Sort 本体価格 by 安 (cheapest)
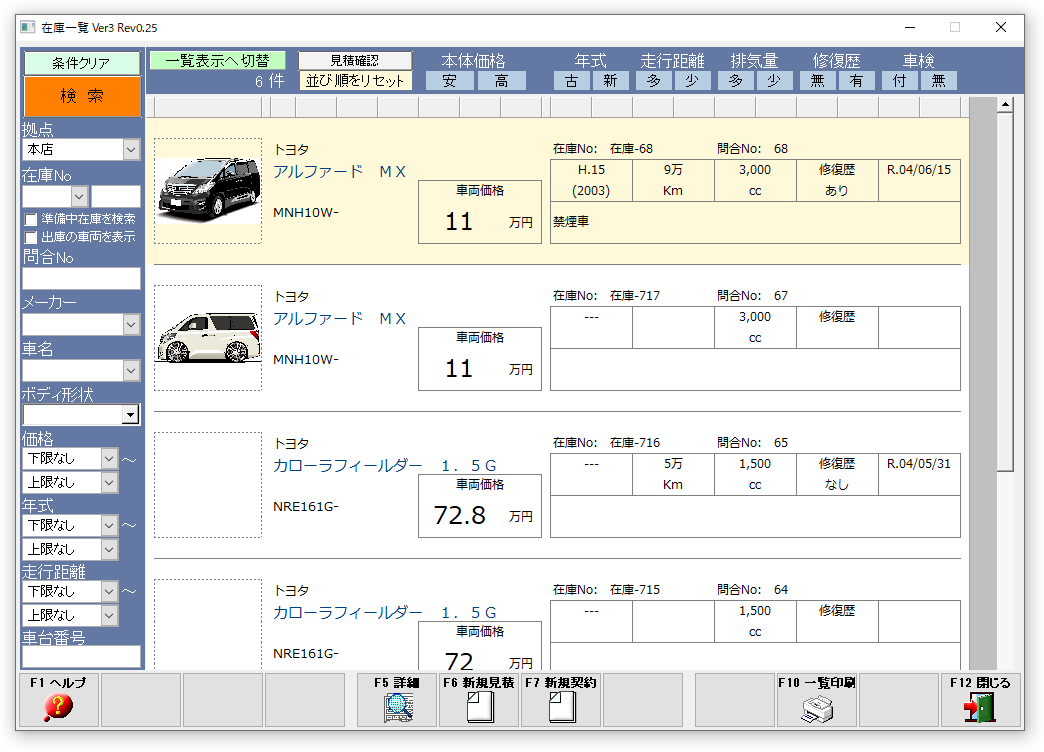Screen dimensions: 1044x752 449,81
